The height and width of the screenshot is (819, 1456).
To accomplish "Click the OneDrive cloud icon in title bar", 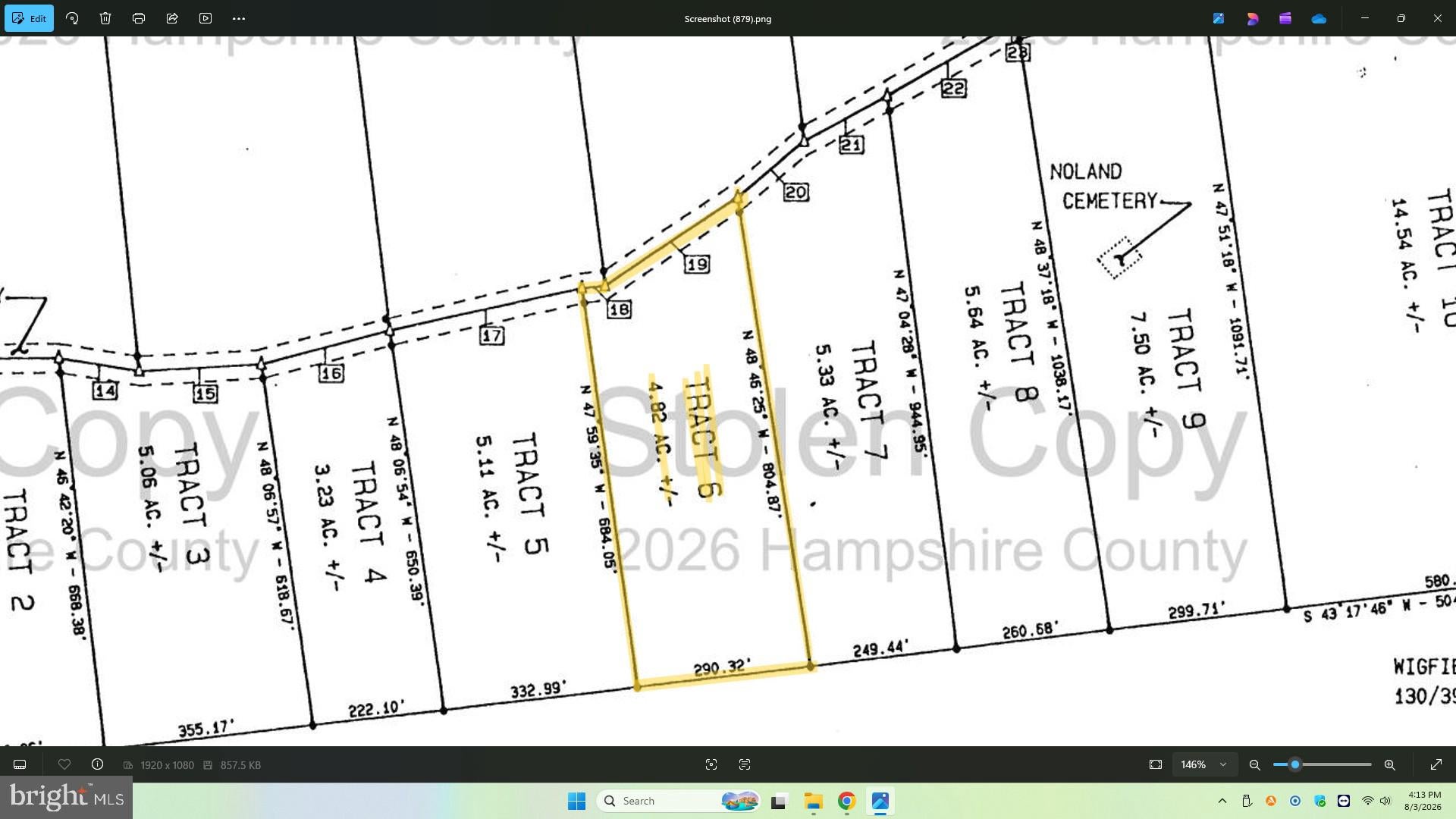I will 1319,18.
